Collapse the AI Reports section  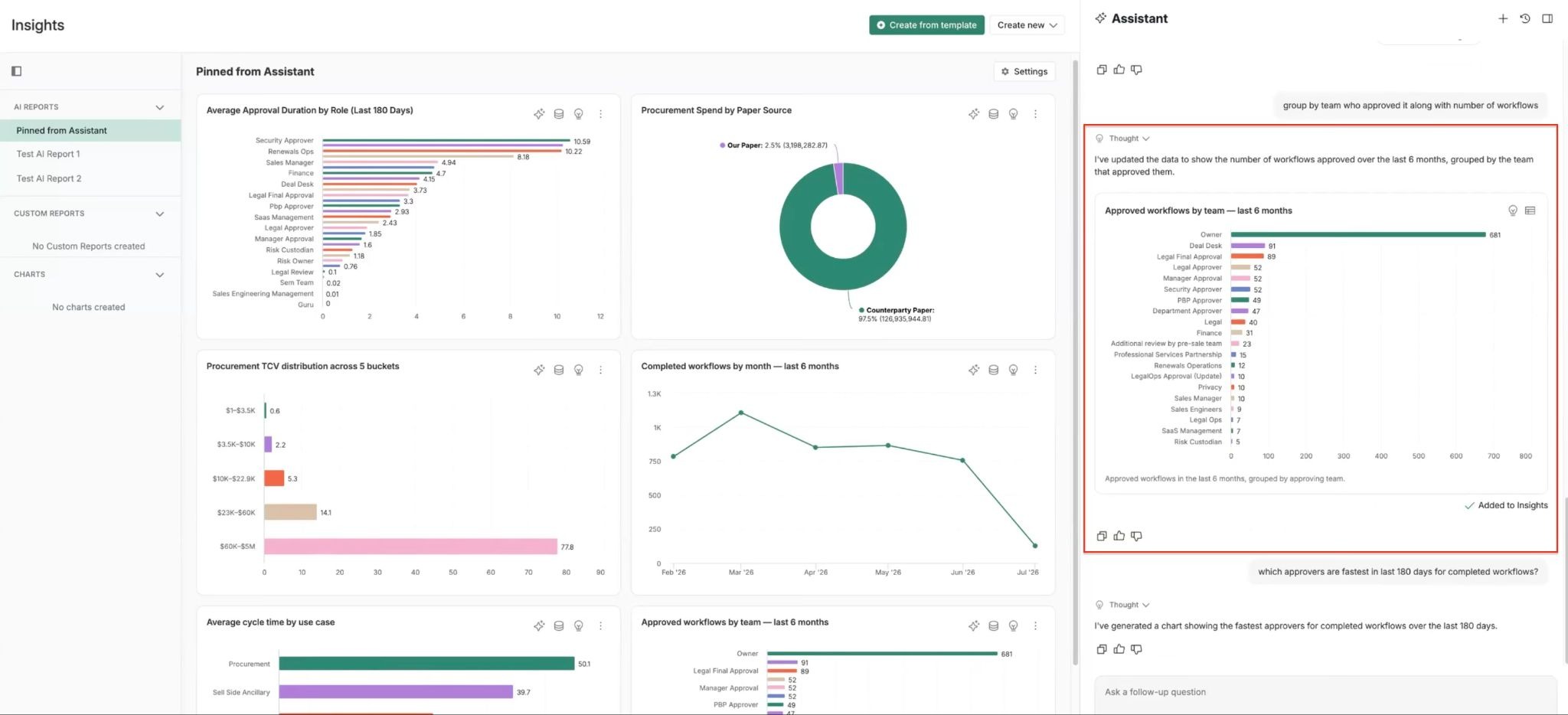tap(160, 107)
